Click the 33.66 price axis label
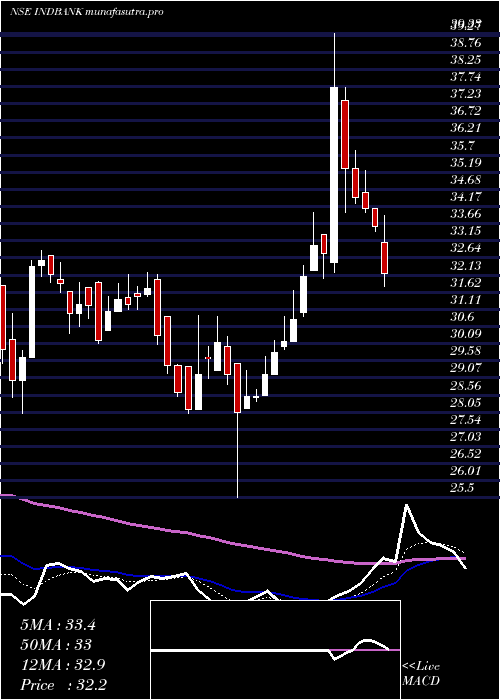 466,214
